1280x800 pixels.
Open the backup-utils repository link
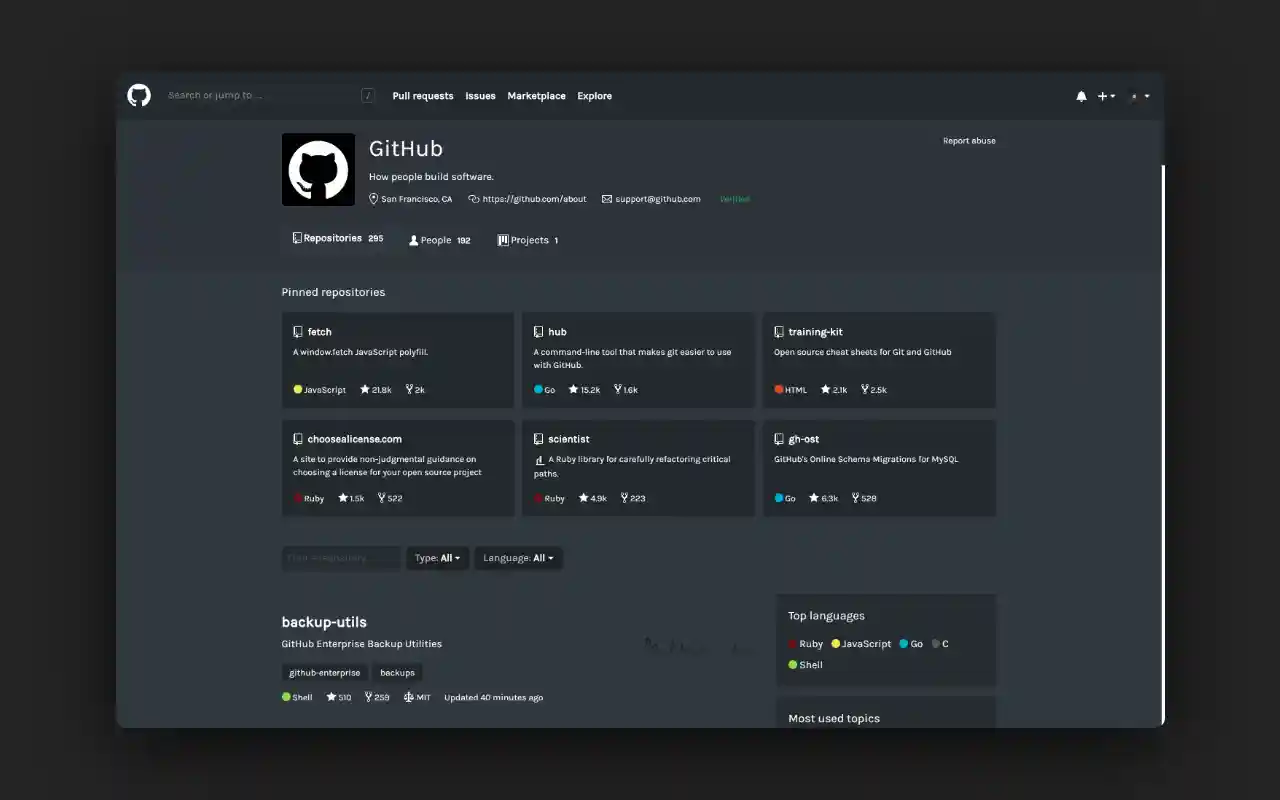pyautogui.click(x=324, y=622)
